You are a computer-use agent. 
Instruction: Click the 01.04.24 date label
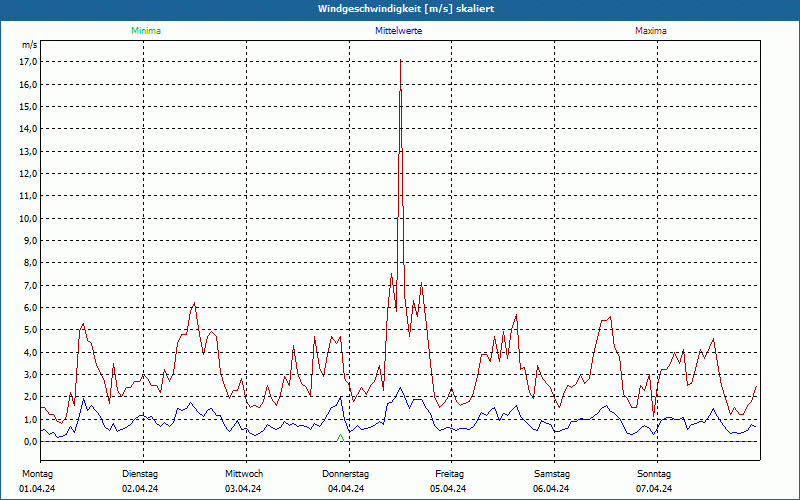click(x=37, y=489)
